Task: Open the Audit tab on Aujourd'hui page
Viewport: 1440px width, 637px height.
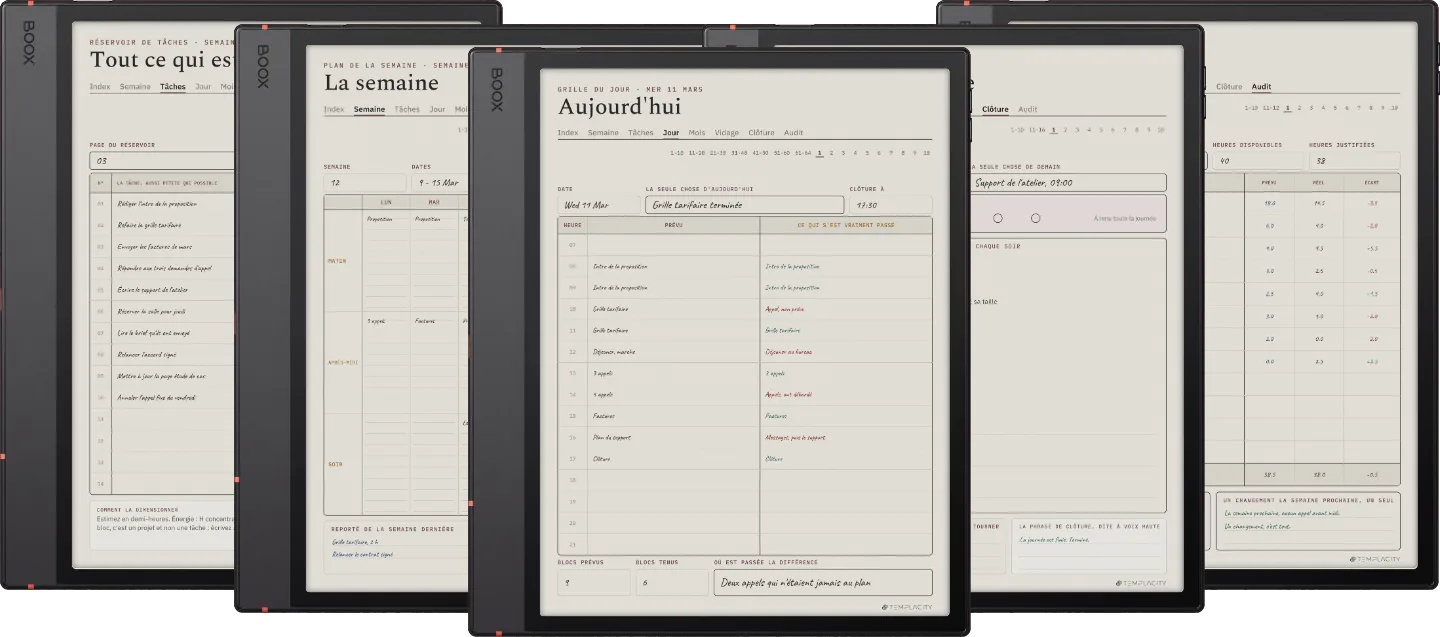Action: pos(793,132)
